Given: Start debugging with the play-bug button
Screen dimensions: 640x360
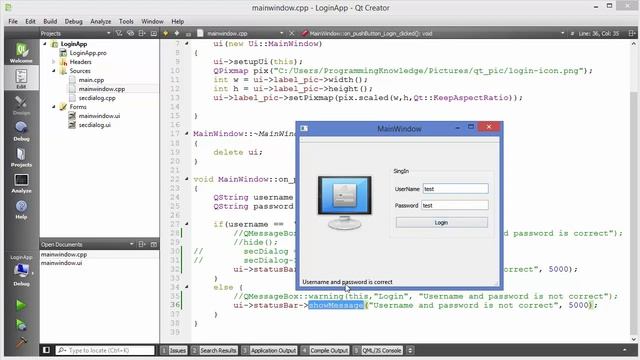Looking at the screenshot, I should coord(21,324).
